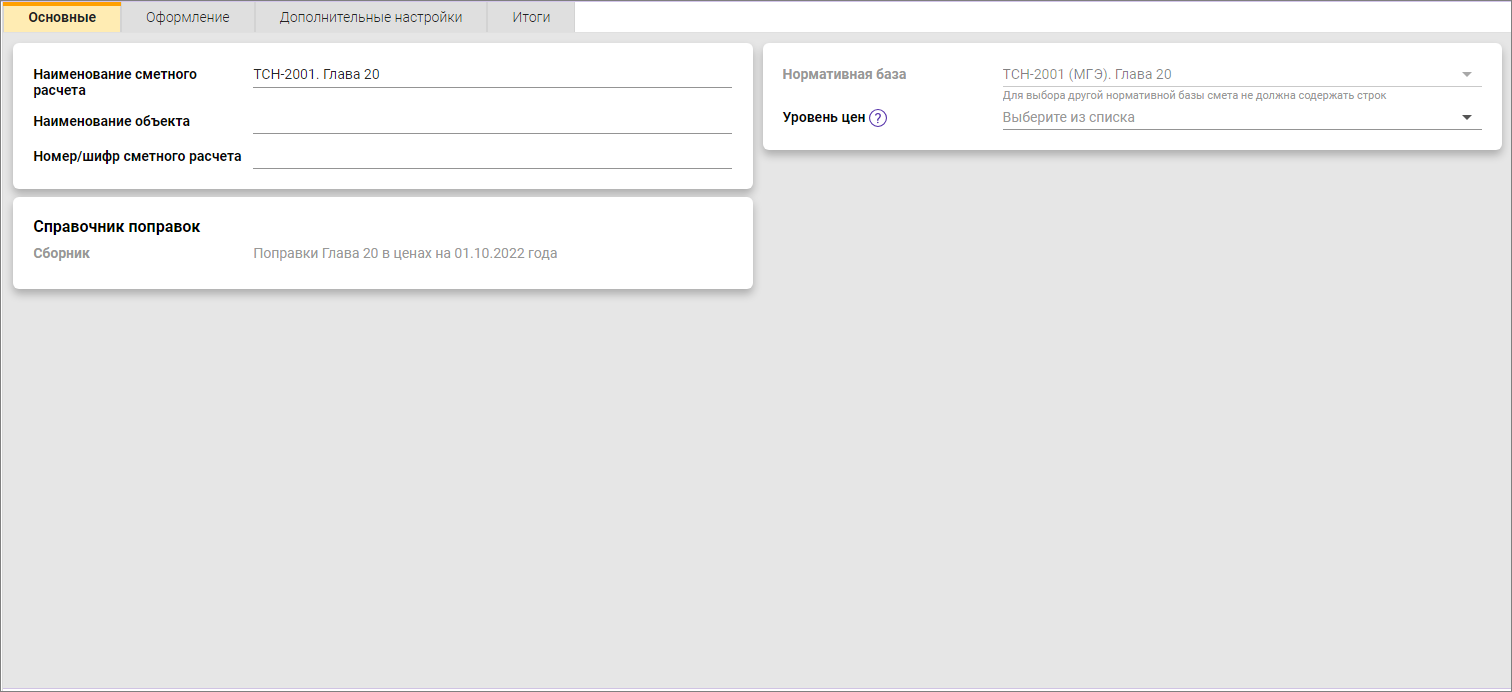The height and width of the screenshot is (692, 1512).
Task: Focus the Наименование объекта input field
Action: [x=492, y=121]
